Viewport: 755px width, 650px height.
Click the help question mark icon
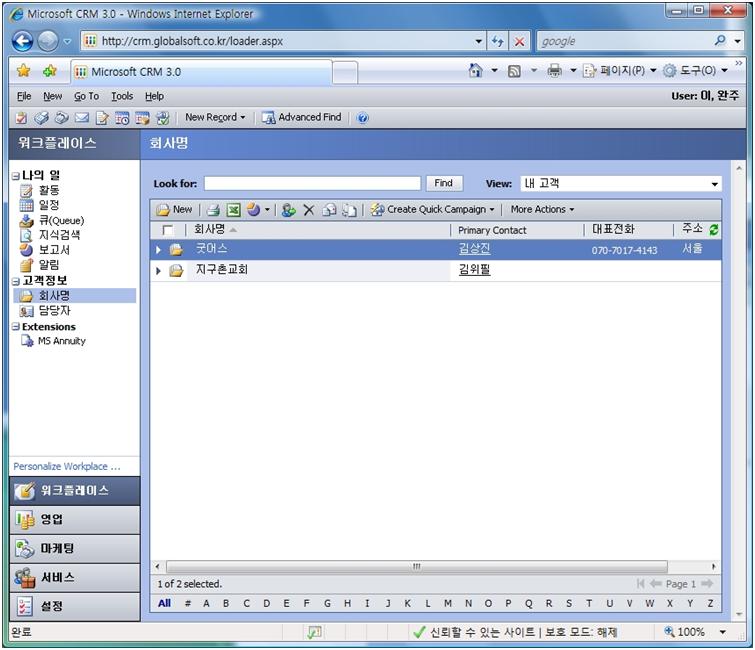click(x=363, y=118)
